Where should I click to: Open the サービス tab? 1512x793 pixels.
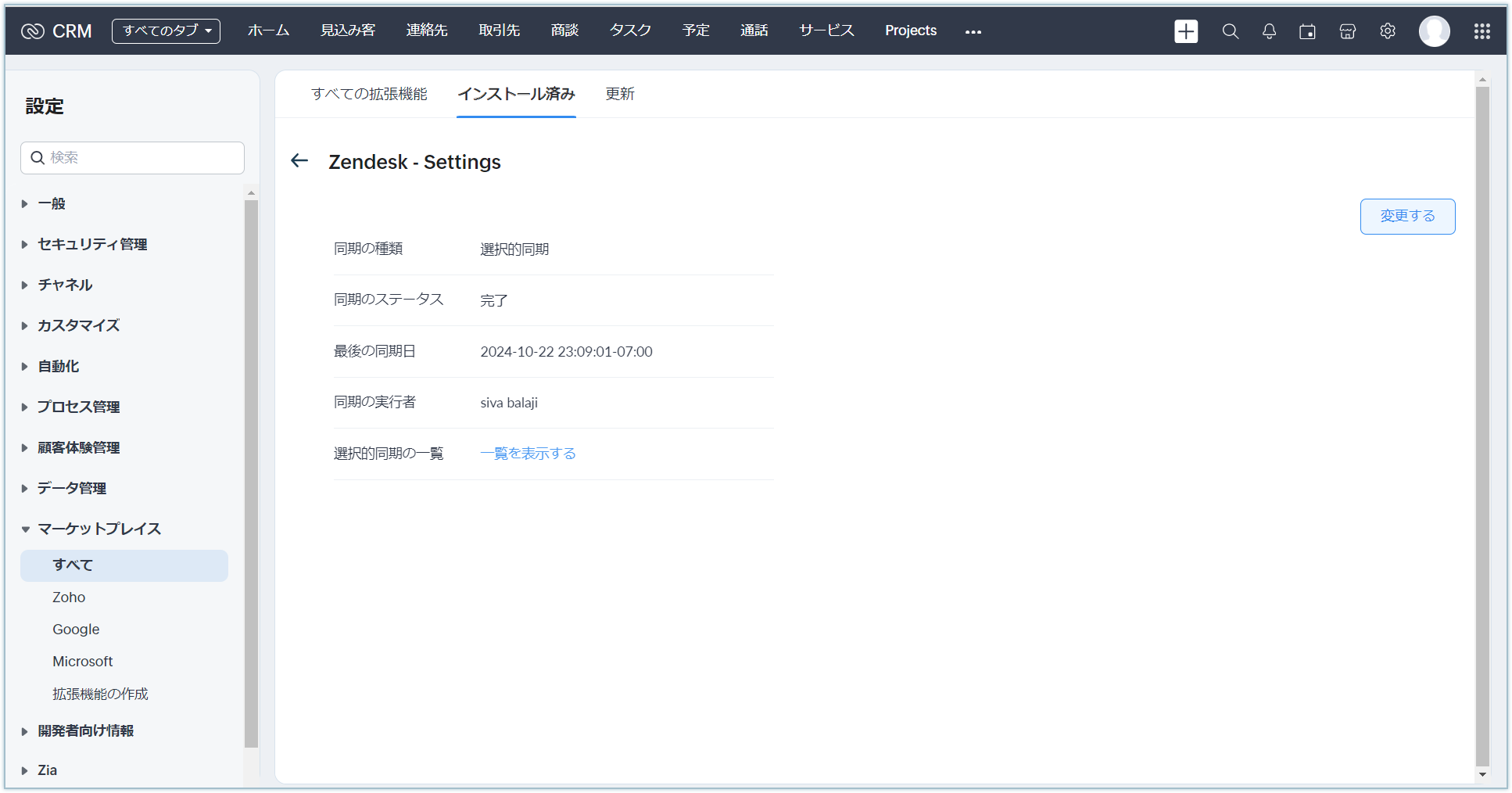pos(826,30)
